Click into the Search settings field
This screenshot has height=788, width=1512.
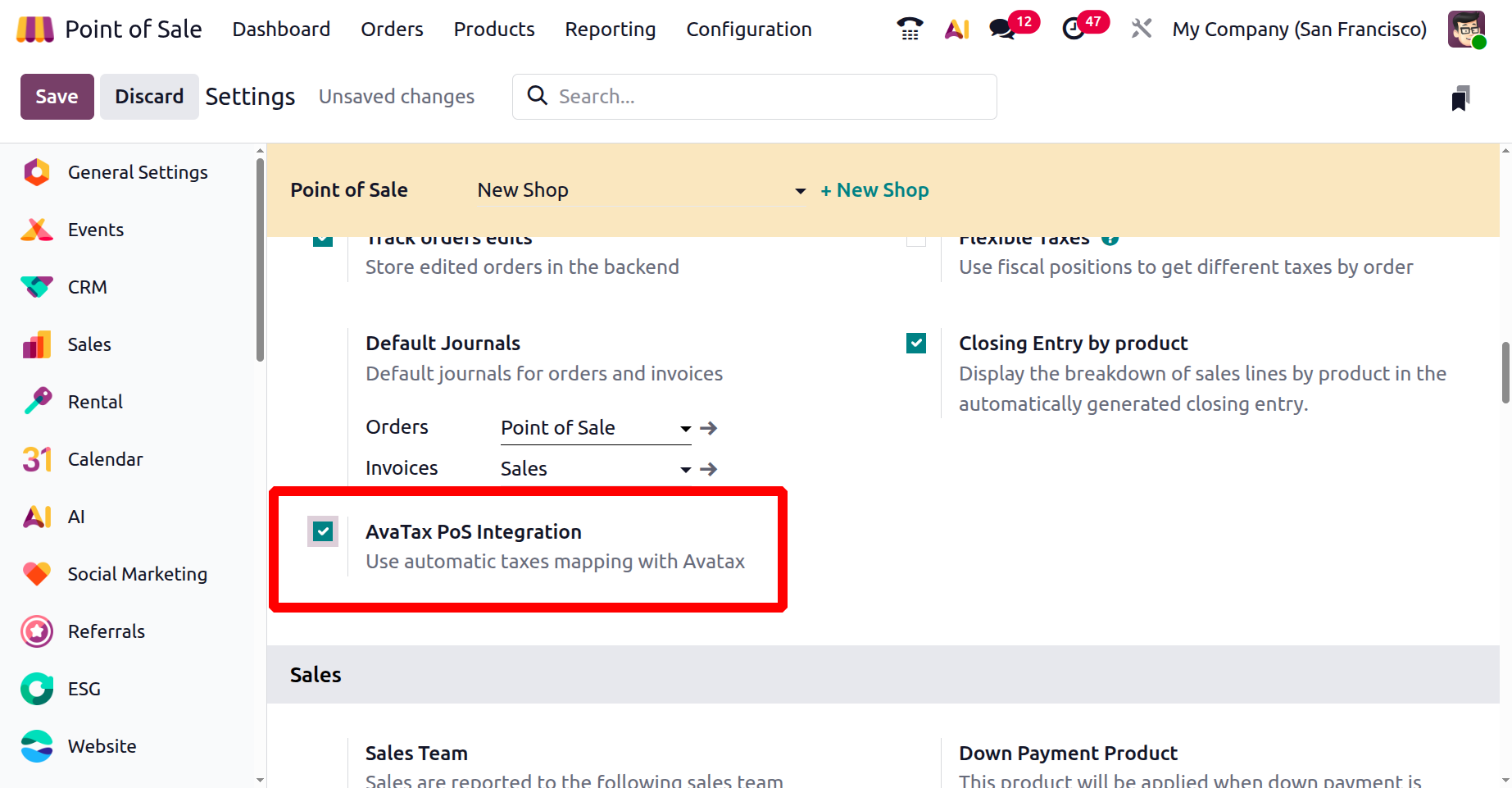click(x=770, y=97)
